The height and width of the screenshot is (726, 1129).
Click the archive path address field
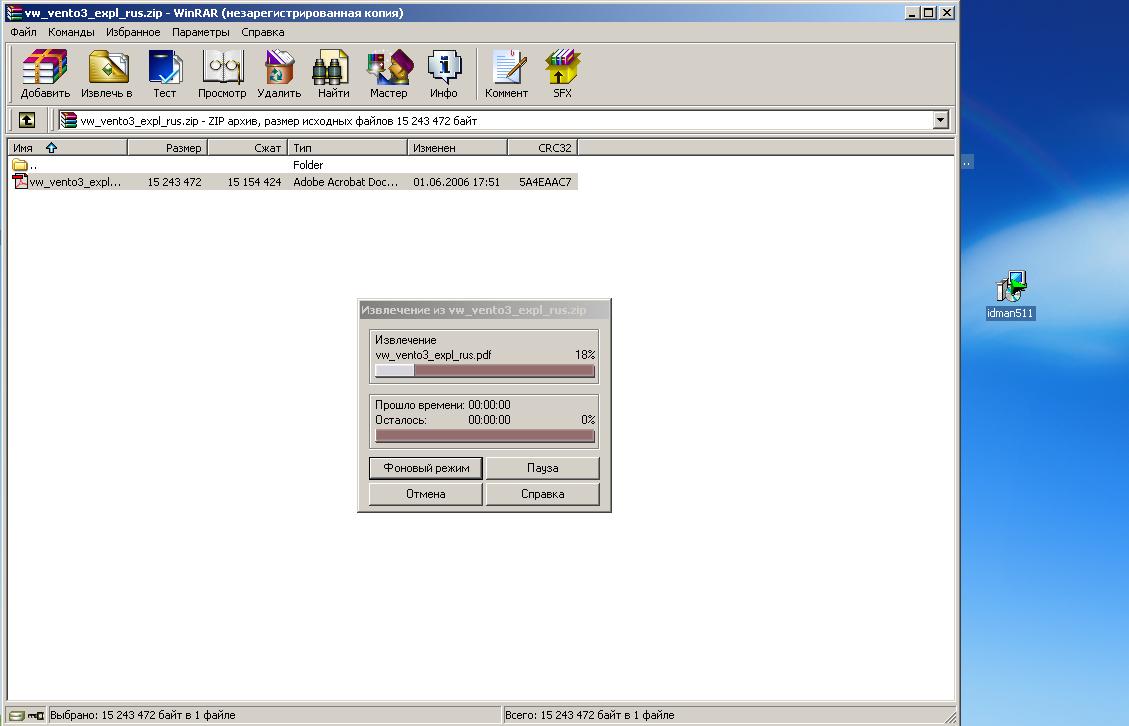pos(504,120)
